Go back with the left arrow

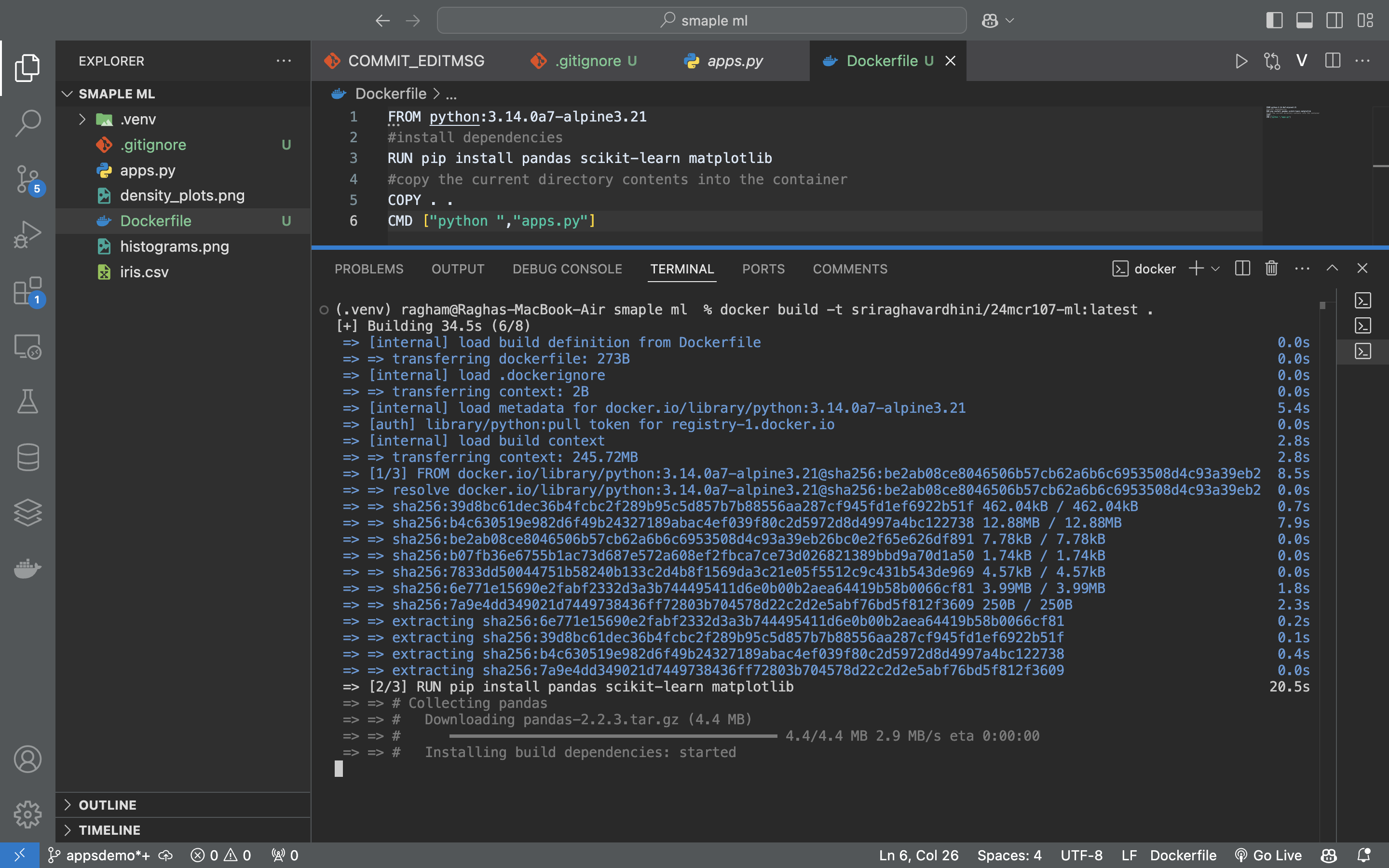point(382,21)
